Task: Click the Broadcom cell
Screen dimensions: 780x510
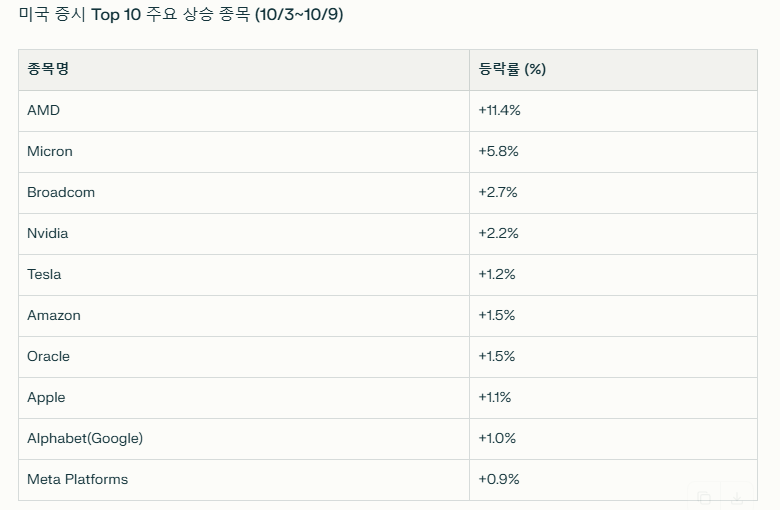Action: click(x=61, y=193)
